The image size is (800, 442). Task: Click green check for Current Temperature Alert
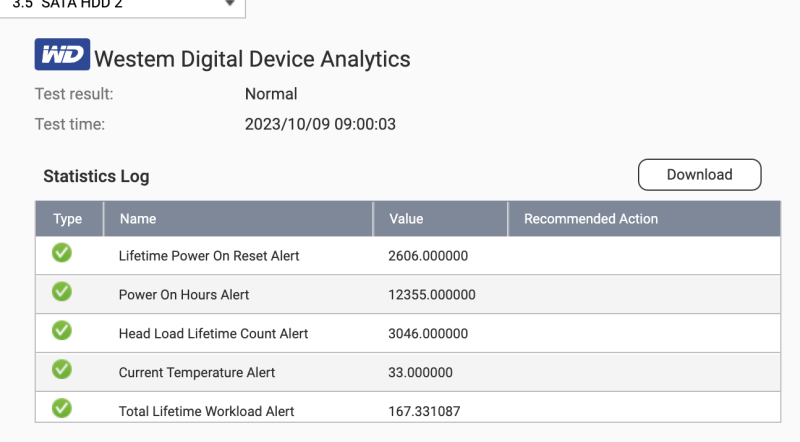pos(62,369)
